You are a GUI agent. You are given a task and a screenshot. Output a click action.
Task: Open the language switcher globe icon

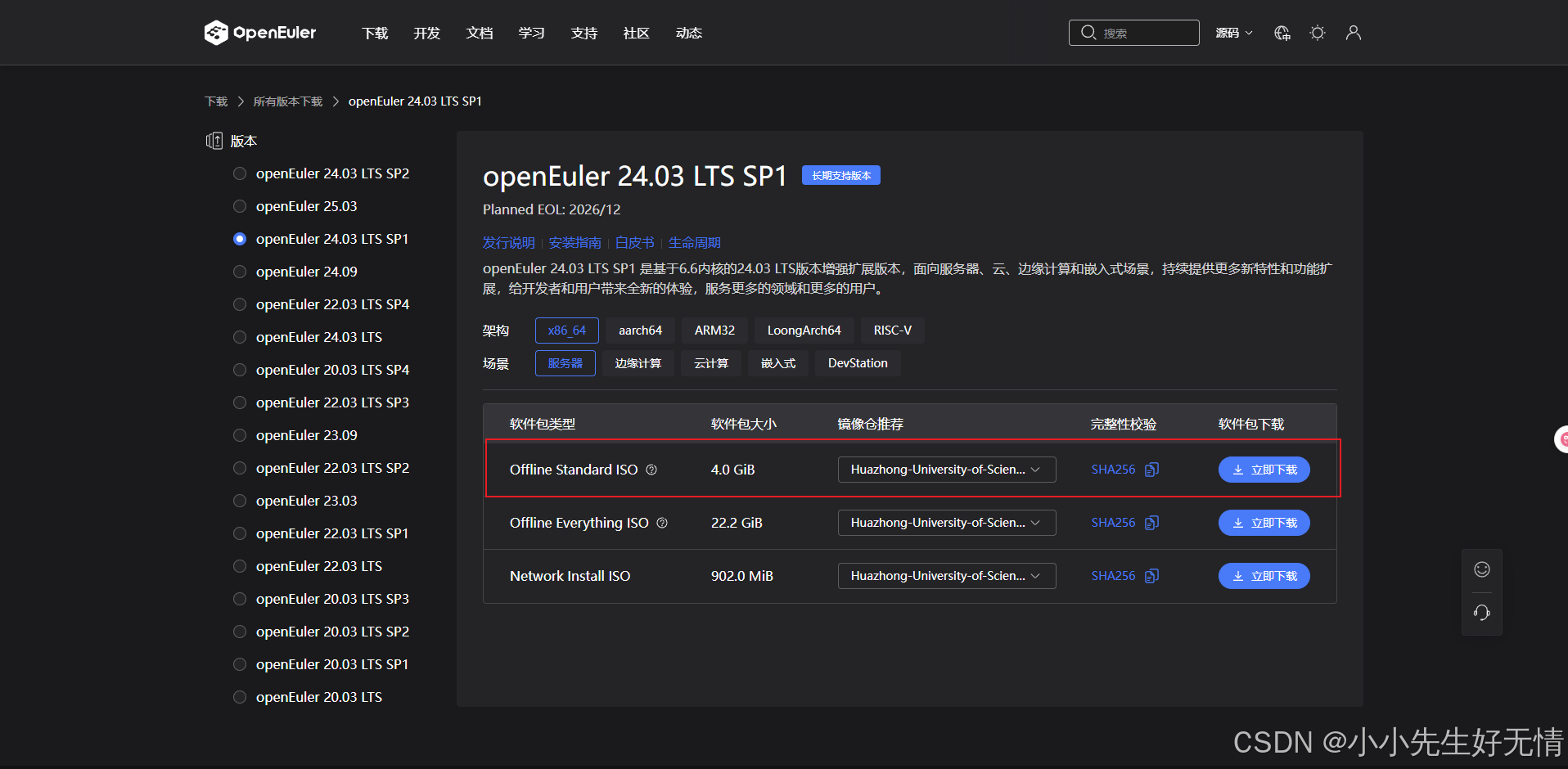click(1282, 33)
